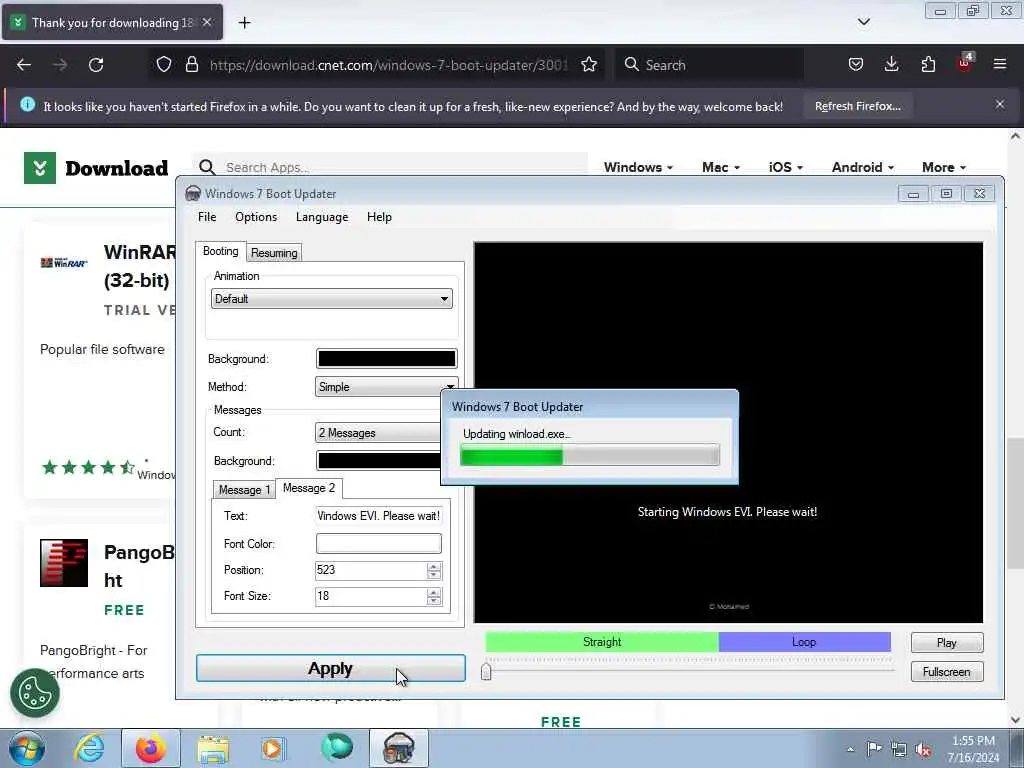Open Firefox extensions puzzle icon
The width and height of the screenshot is (1024, 768).
928,64
